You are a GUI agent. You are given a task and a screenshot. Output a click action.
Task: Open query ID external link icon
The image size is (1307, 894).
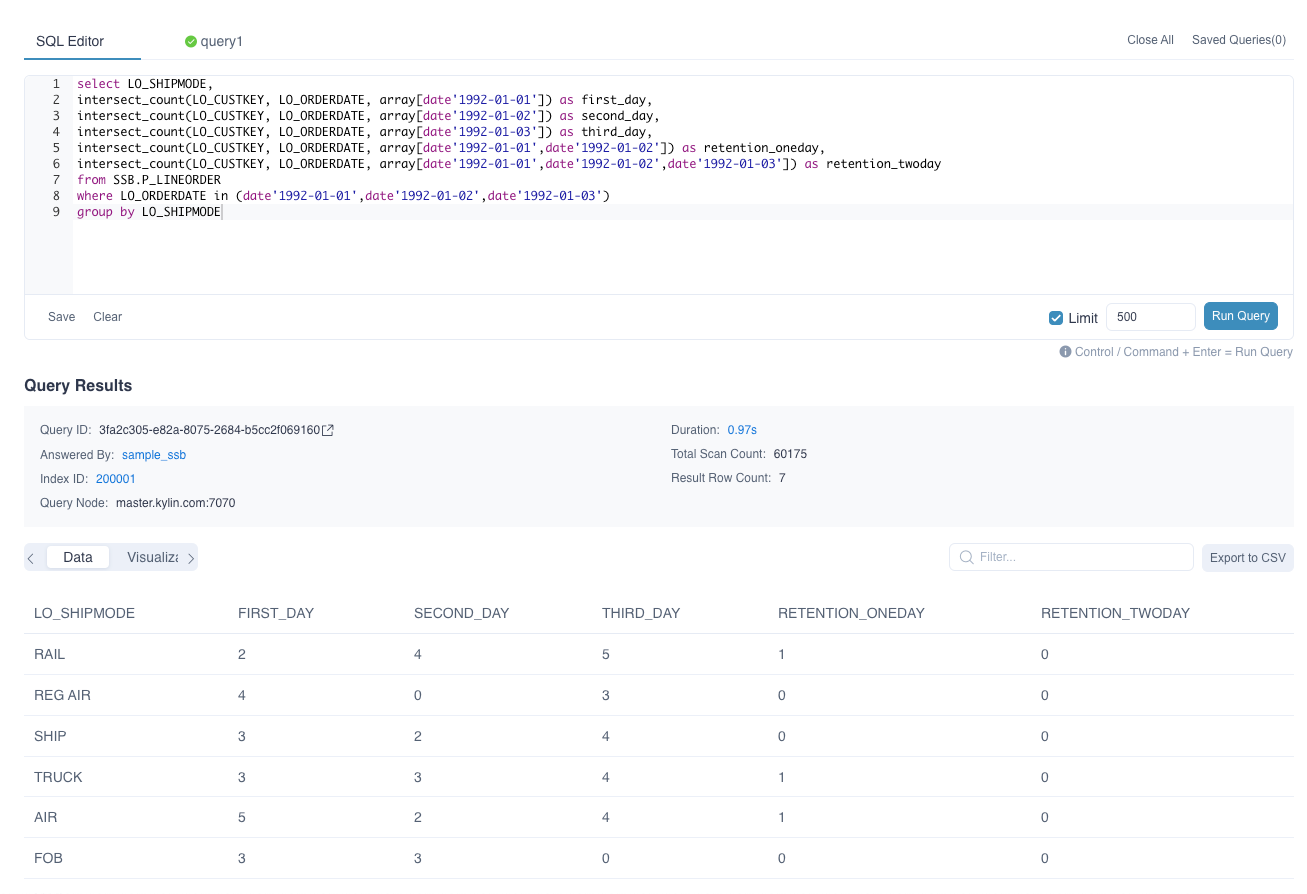[328, 430]
